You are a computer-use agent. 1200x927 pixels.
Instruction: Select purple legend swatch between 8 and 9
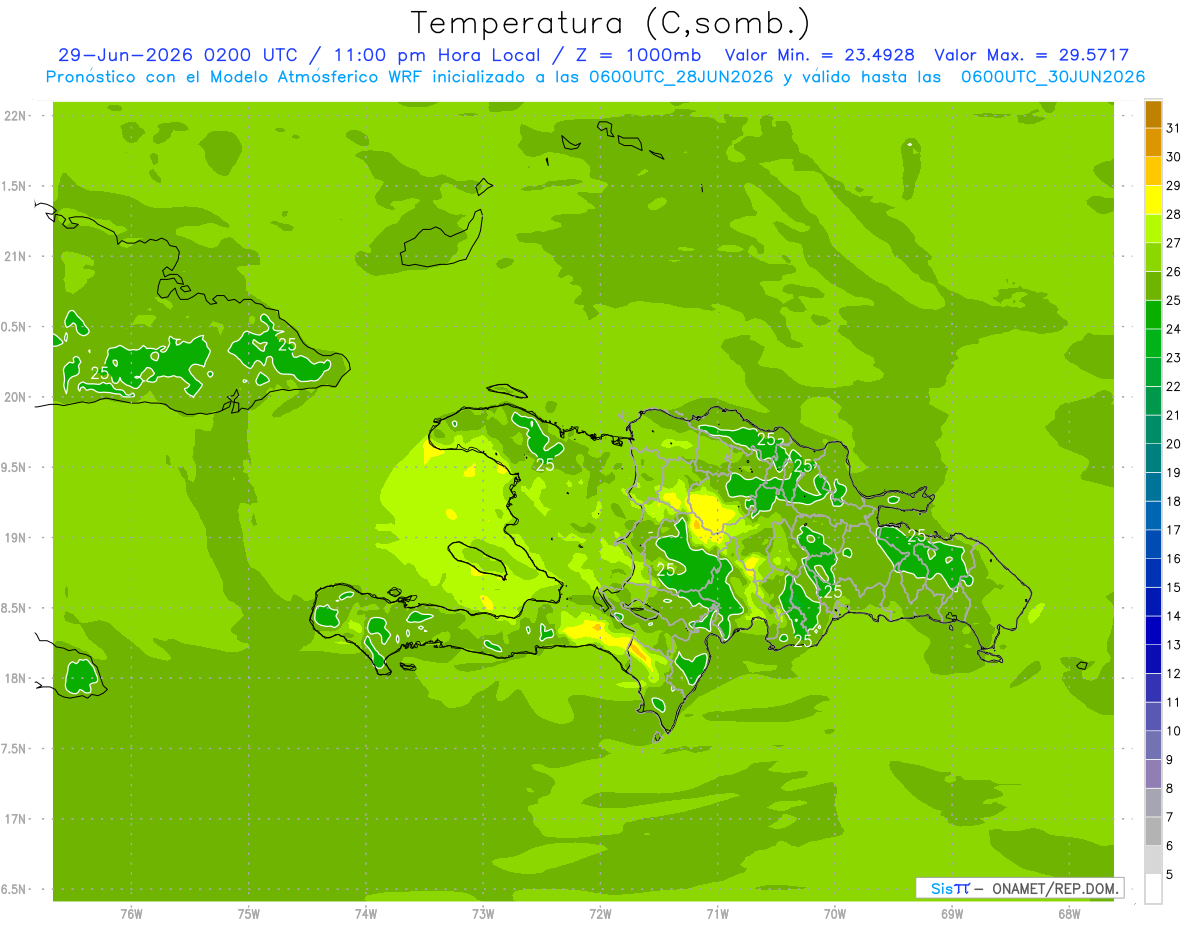(x=1153, y=774)
